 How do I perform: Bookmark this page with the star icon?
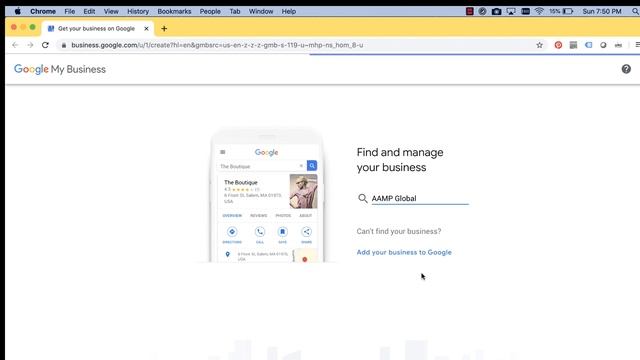click(x=540, y=45)
